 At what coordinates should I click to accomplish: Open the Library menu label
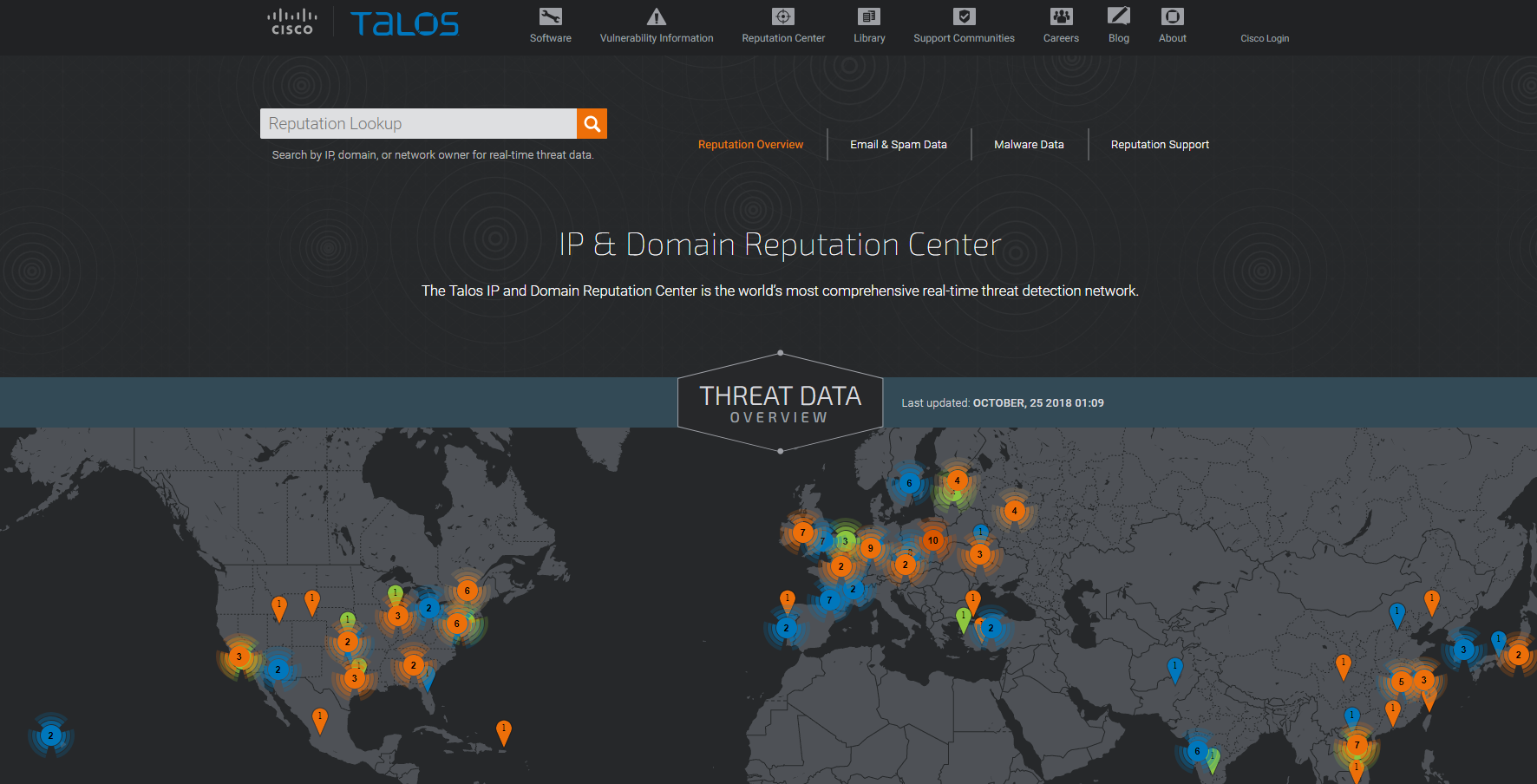tap(869, 38)
